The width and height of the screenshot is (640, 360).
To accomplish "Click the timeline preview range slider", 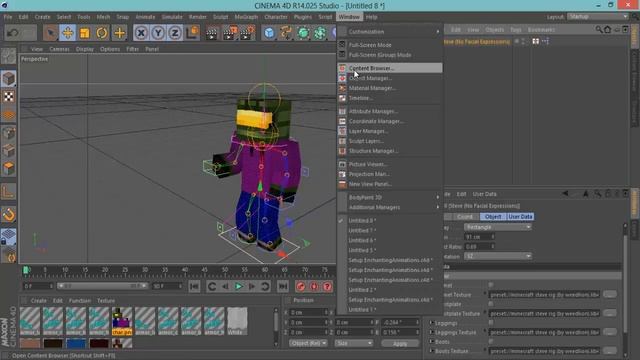I will (x=102, y=286).
